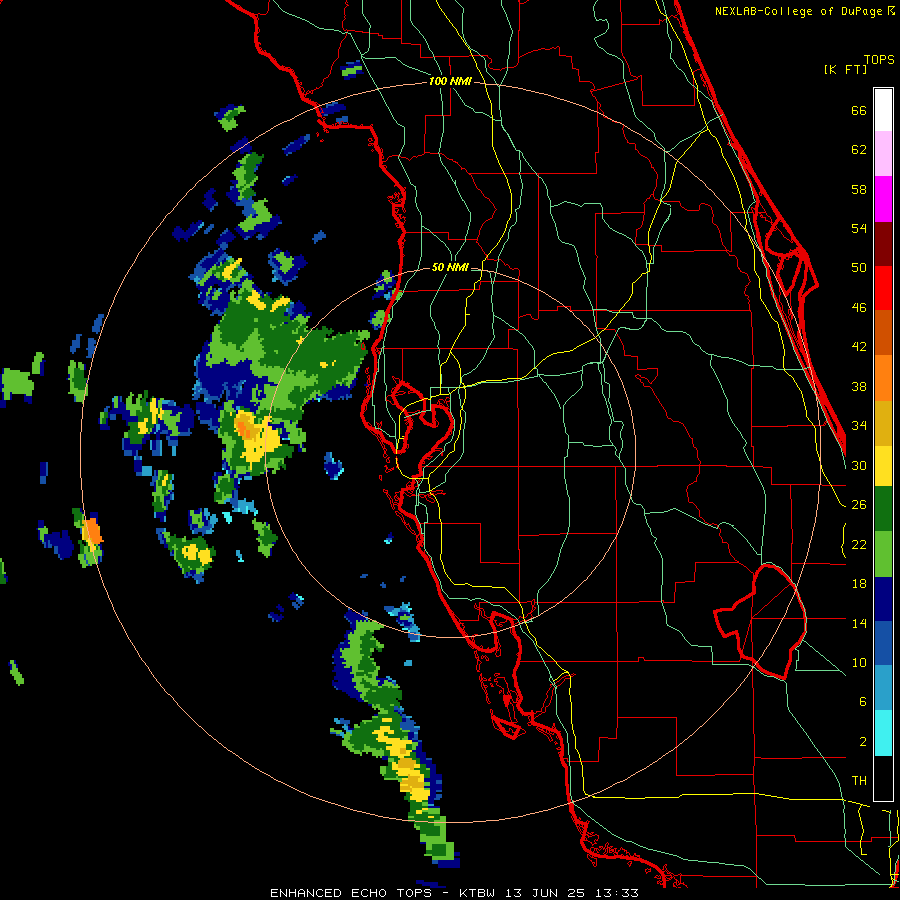This screenshot has height=900, width=900.
Task: Click the 66 legend value
Action: click(x=859, y=110)
